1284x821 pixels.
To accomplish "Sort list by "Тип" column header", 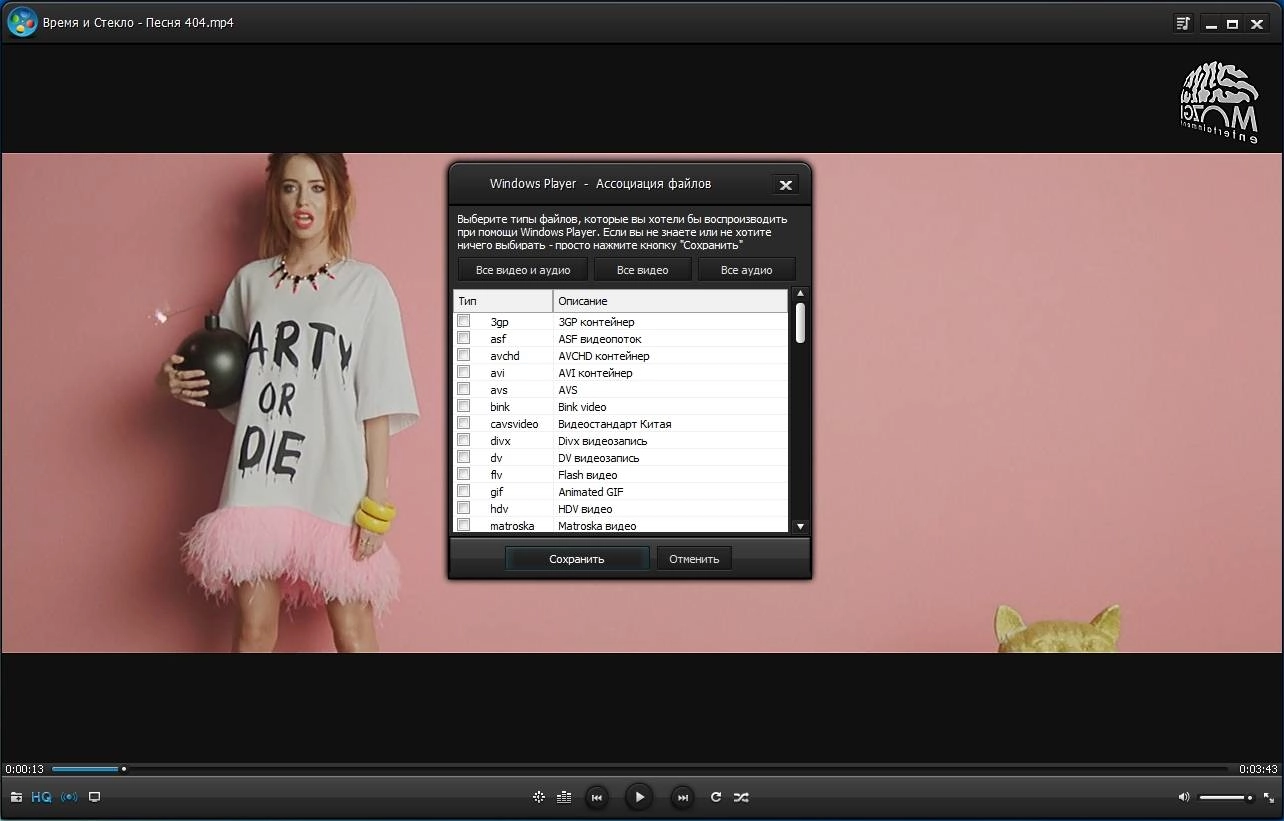I will [x=503, y=301].
